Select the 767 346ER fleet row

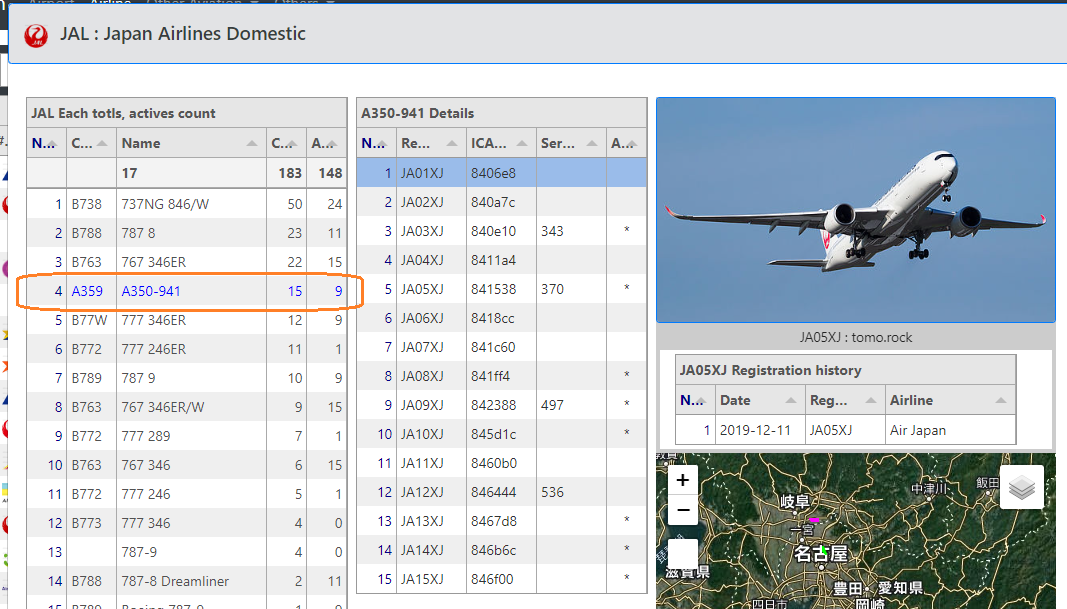(186, 262)
